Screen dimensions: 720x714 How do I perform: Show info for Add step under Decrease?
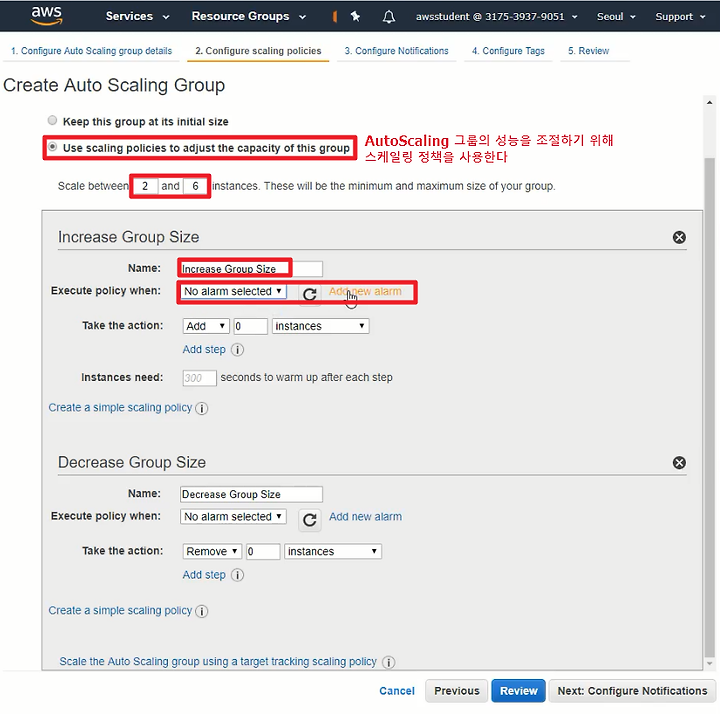pyautogui.click(x=237, y=575)
